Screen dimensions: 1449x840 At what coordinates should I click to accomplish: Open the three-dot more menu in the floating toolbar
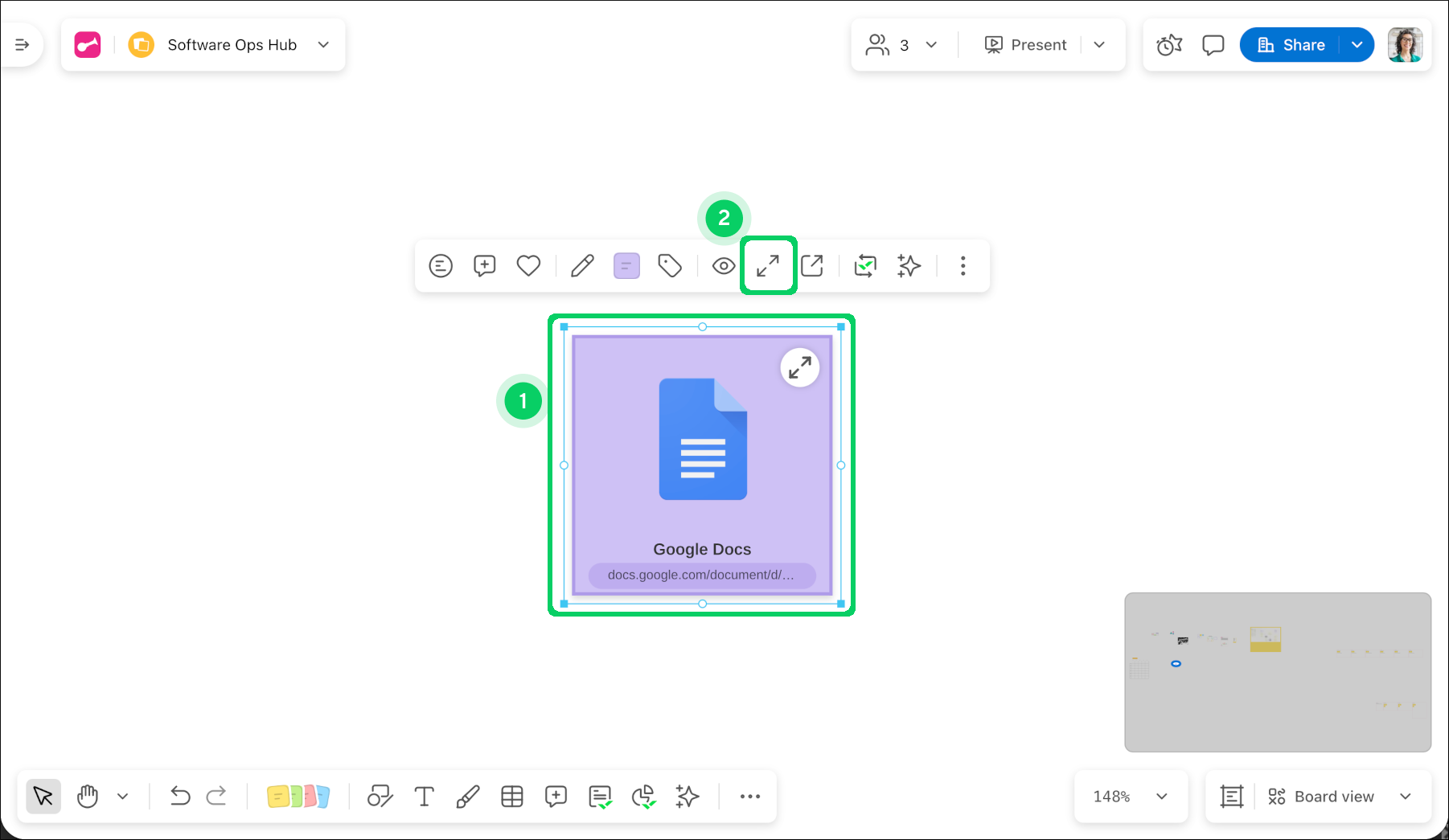pos(963,265)
